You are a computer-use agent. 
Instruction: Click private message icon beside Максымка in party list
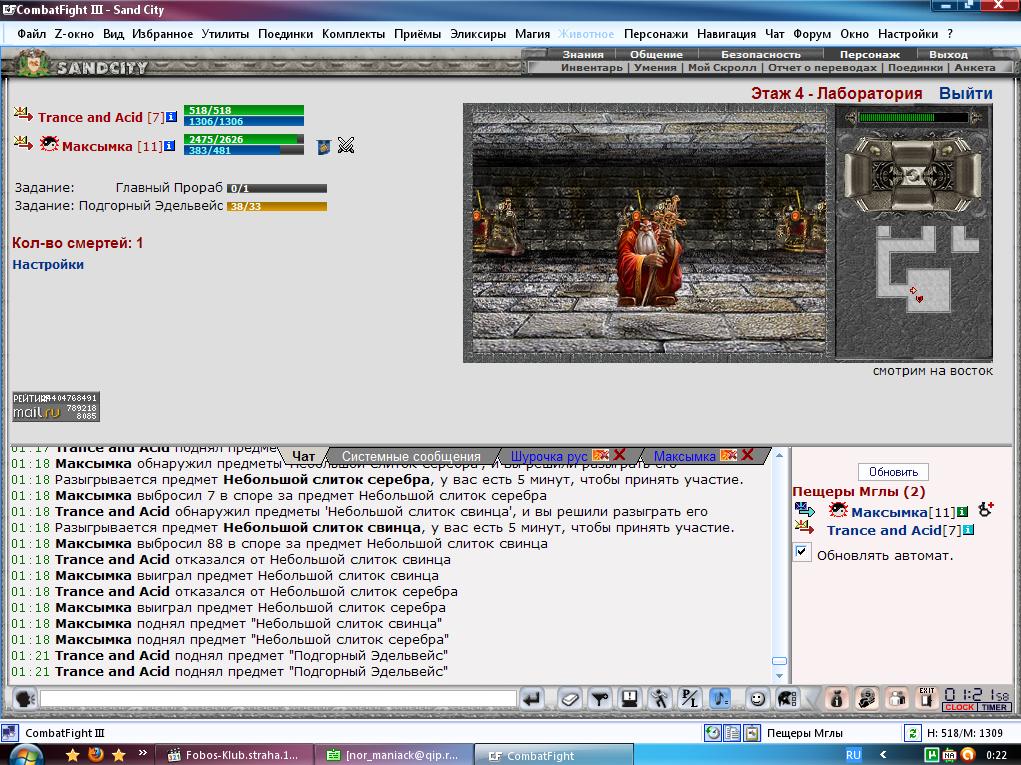(x=23, y=142)
